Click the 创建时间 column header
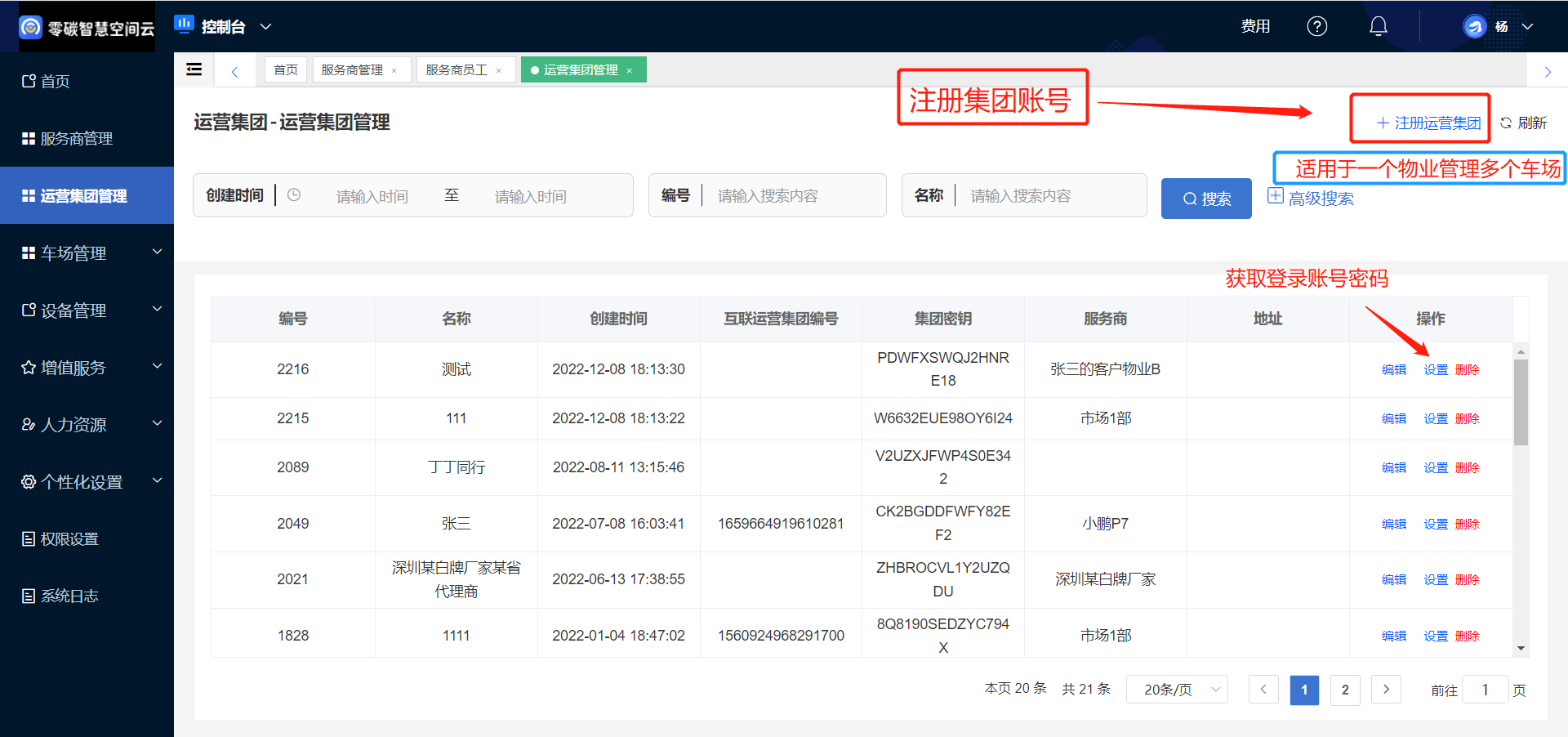Image resolution: width=1568 pixels, height=737 pixels. [618, 319]
